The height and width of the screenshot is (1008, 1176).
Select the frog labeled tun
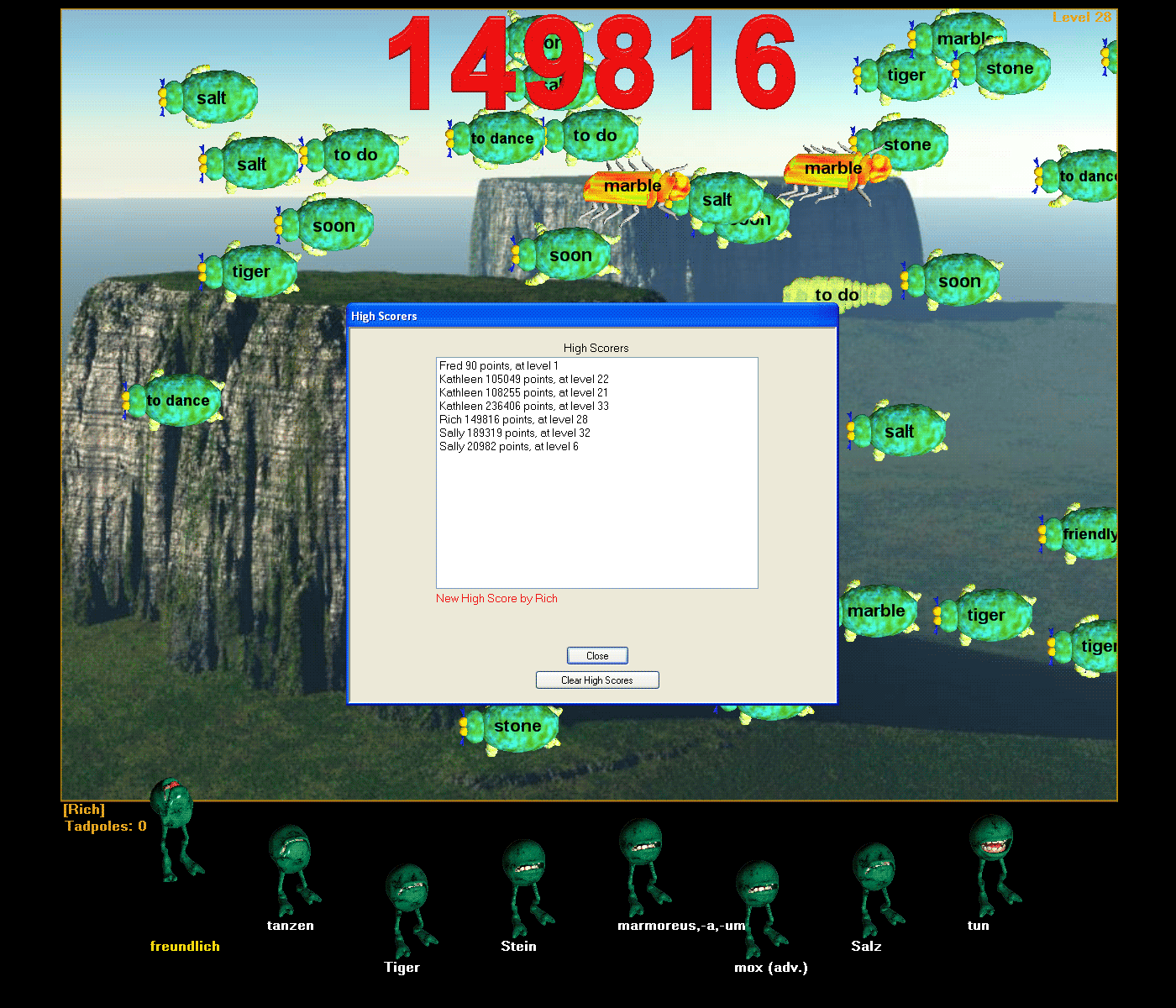991,855
